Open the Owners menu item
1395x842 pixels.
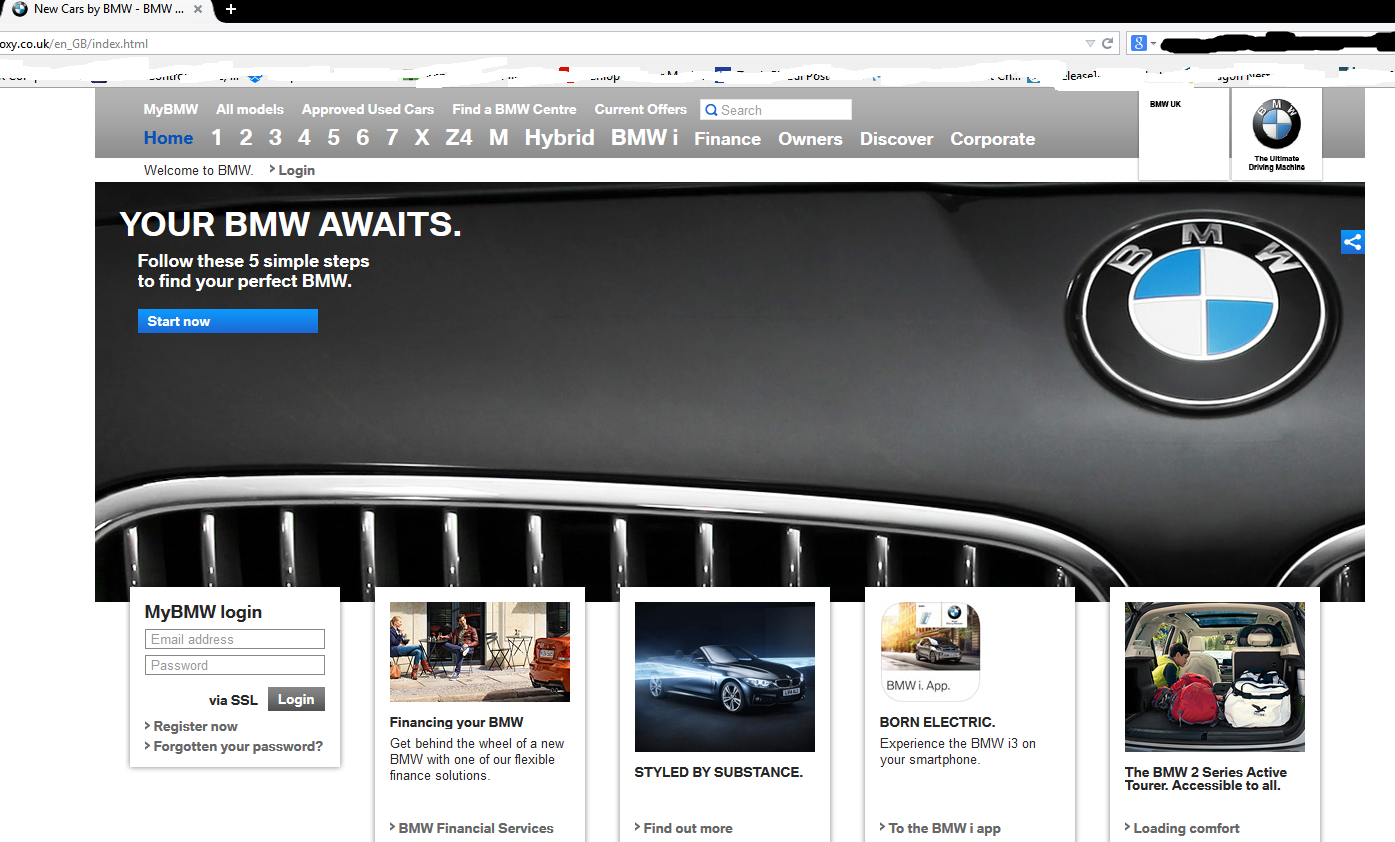810,139
